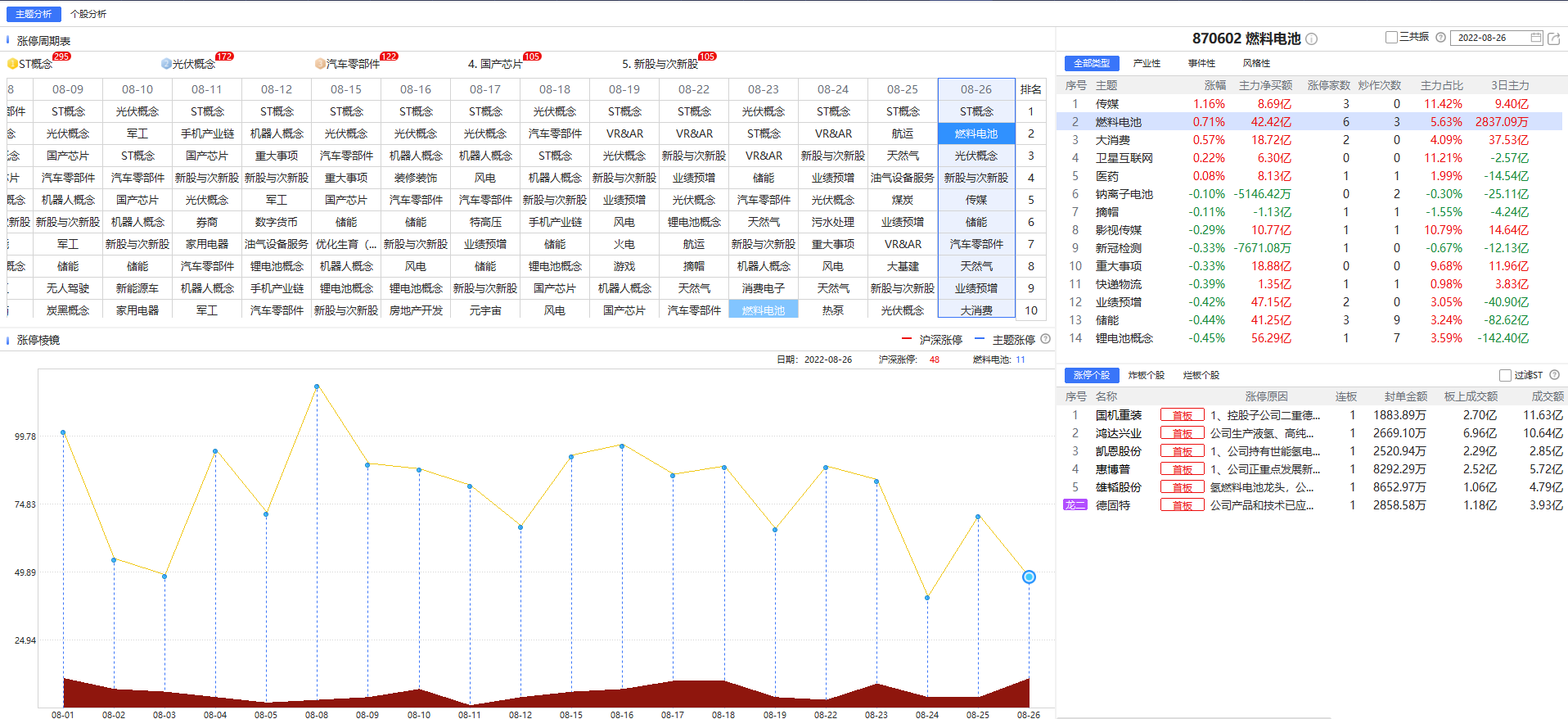Toggle the 主题涨停 legend series

point(1005,340)
